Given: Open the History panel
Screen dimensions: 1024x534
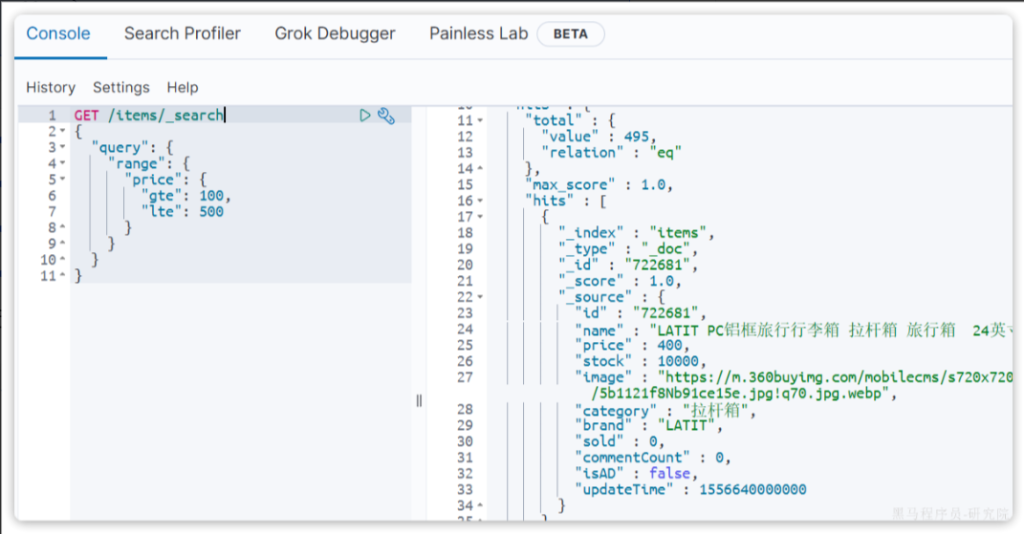Looking at the screenshot, I should 50,87.
